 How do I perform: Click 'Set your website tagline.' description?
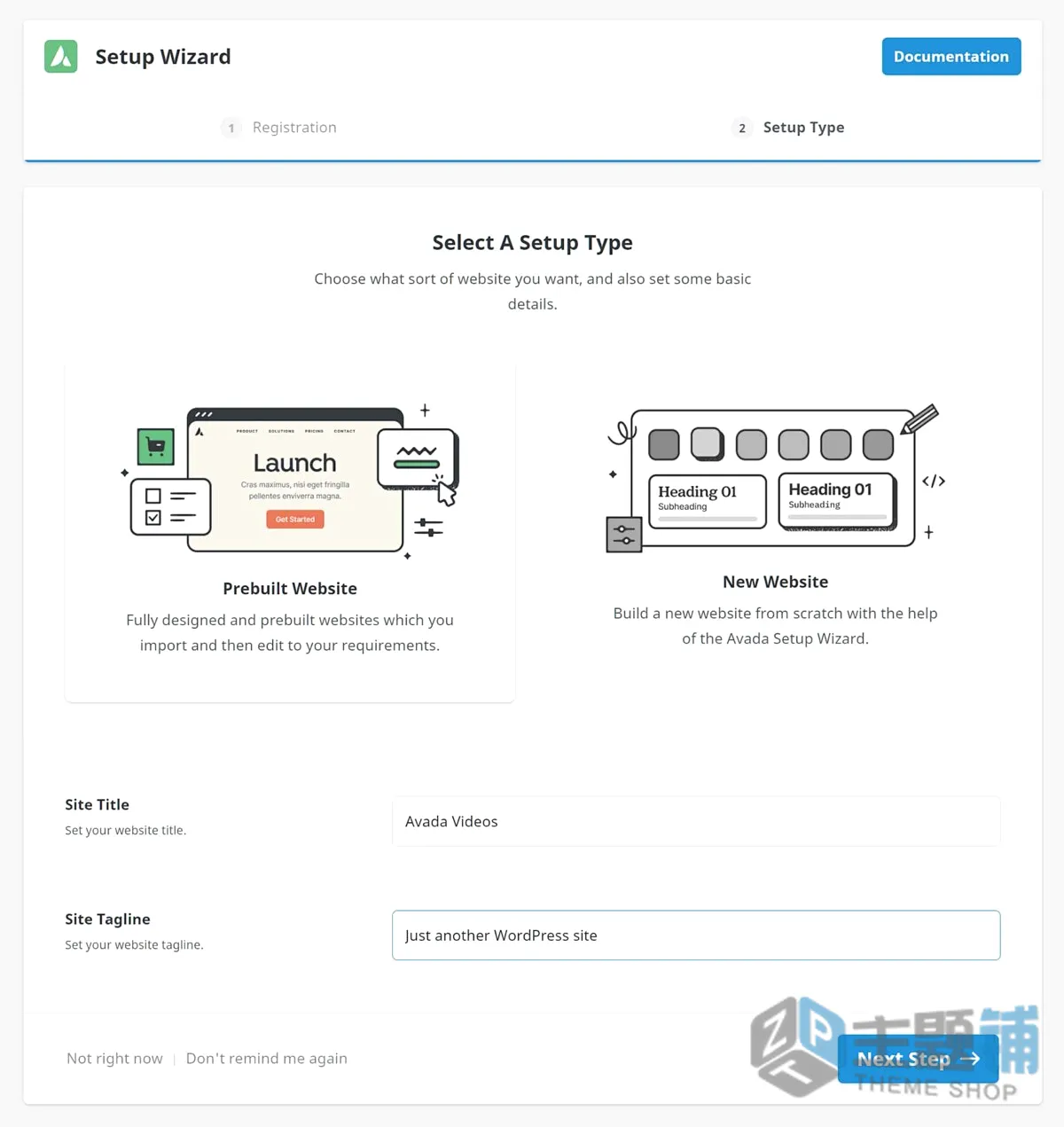click(x=134, y=945)
